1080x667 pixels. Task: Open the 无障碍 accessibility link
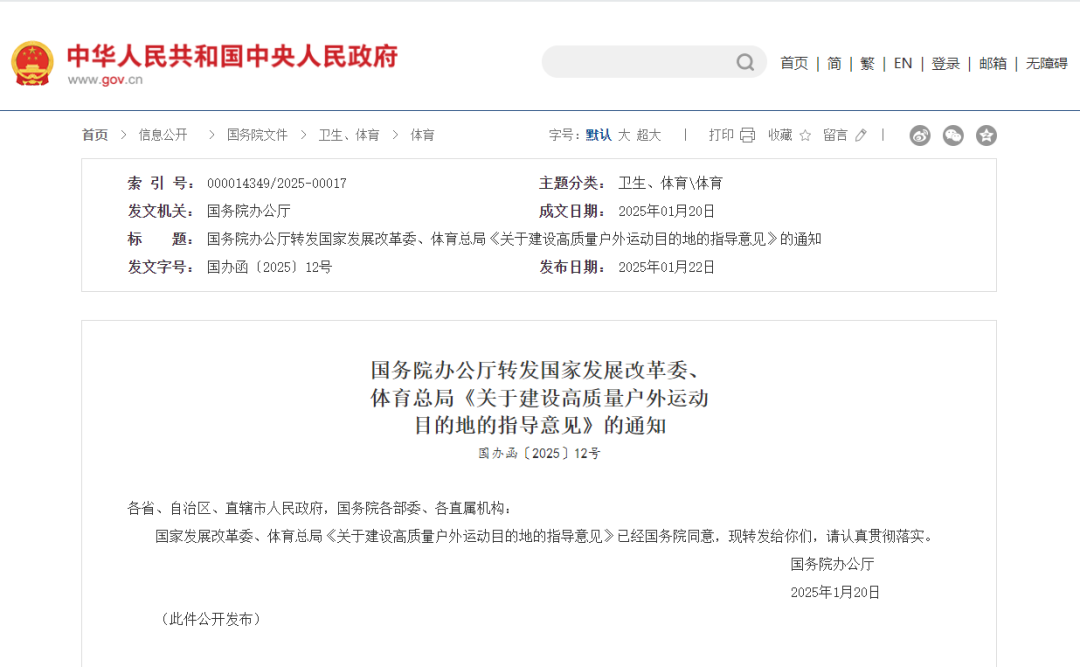tap(1046, 62)
